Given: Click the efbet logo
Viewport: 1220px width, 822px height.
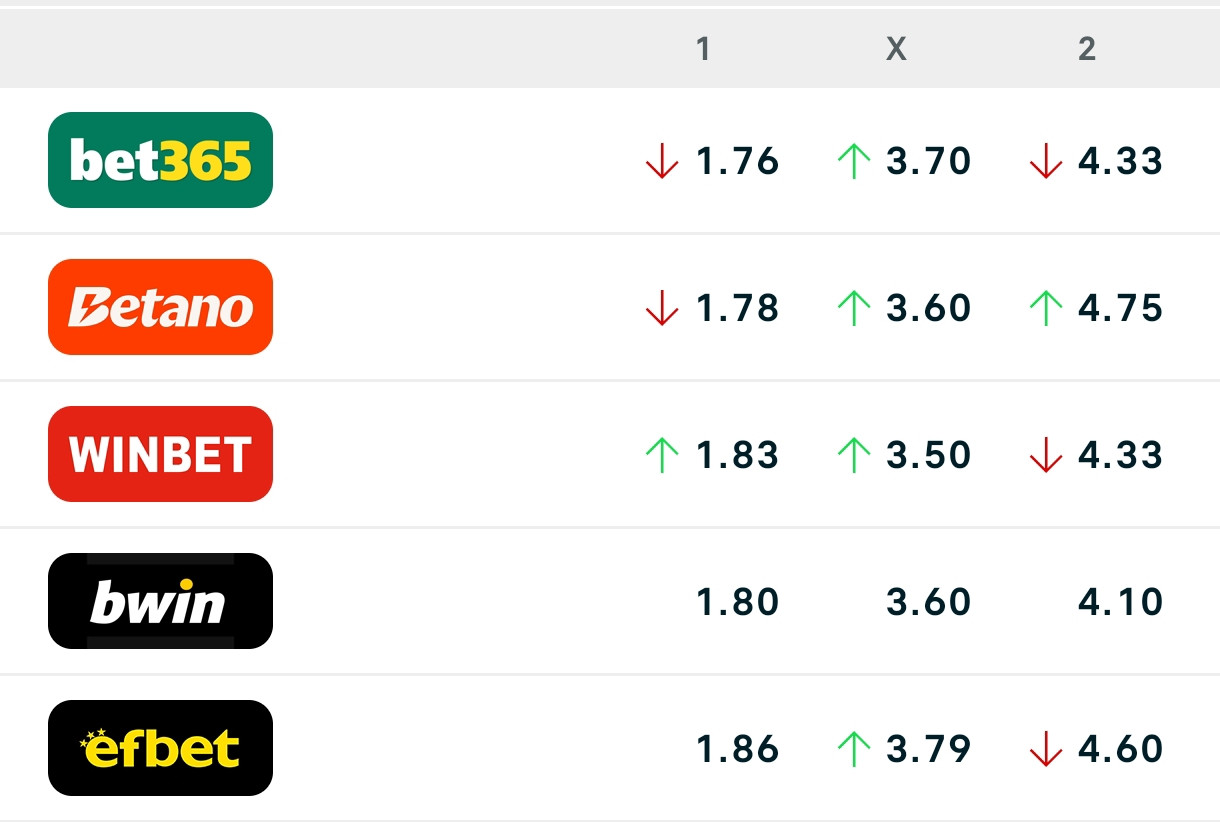Looking at the screenshot, I should coord(160,747).
